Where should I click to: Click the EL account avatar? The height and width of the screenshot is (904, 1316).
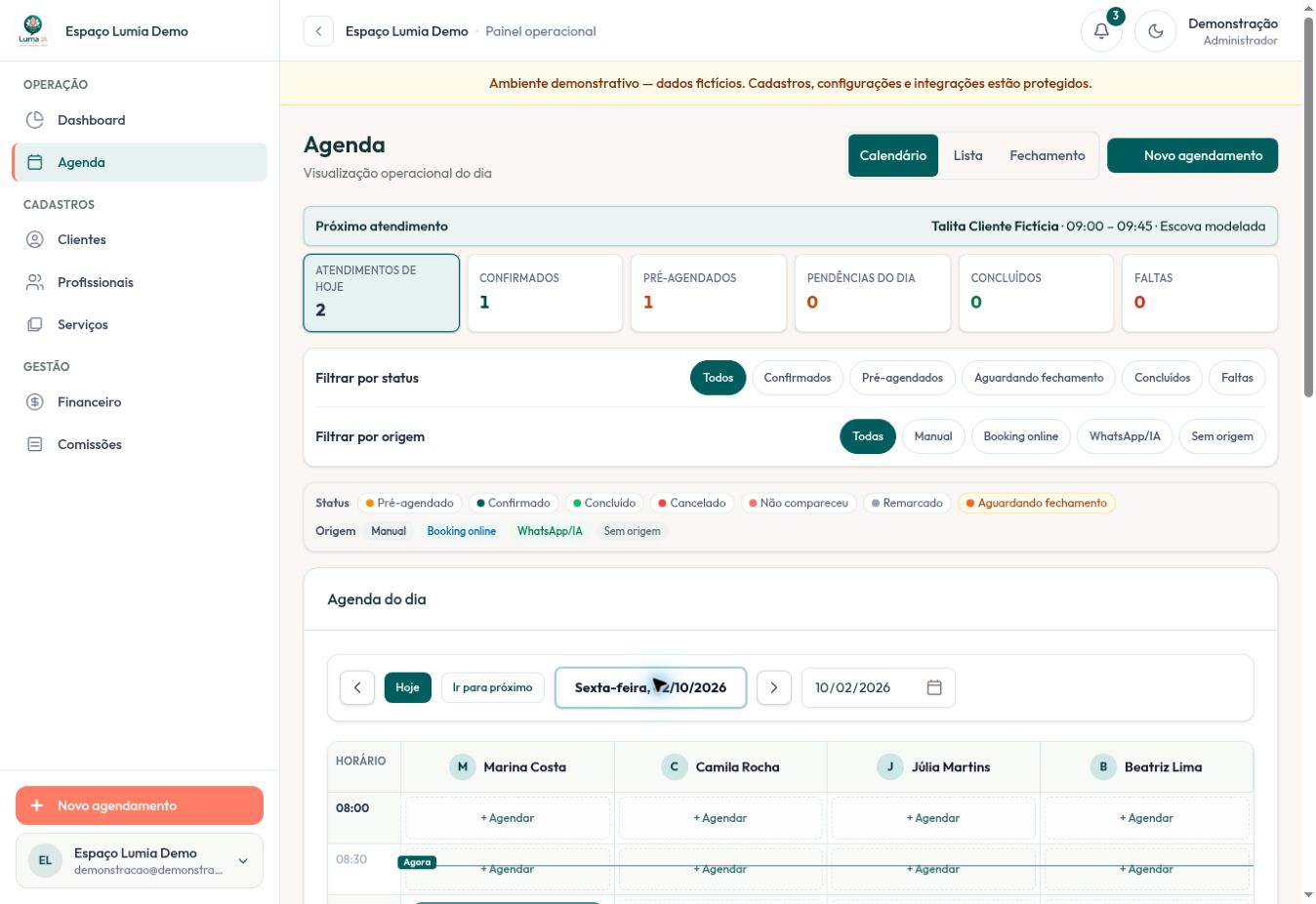tap(45, 860)
